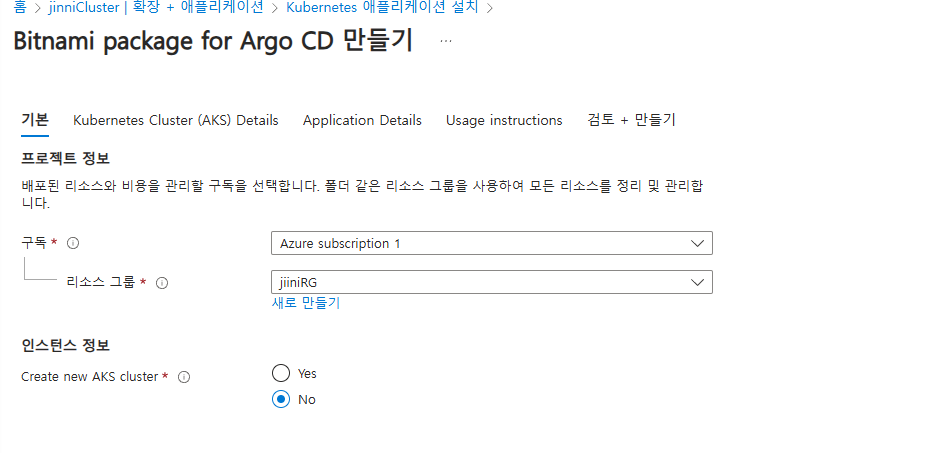926x453 pixels.
Task: Navigate to 홈 in breadcrumb
Action: coord(20,7)
